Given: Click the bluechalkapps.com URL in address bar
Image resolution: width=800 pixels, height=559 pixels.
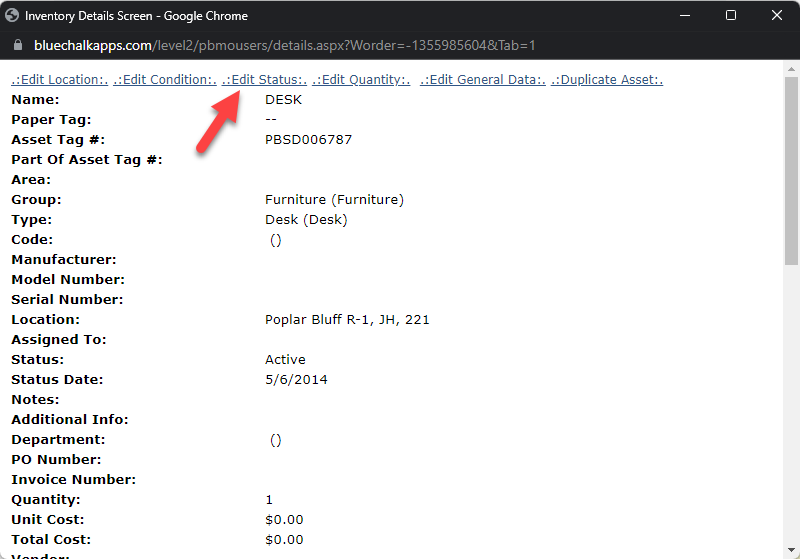Looking at the screenshot, I should [x=285, y=45].
